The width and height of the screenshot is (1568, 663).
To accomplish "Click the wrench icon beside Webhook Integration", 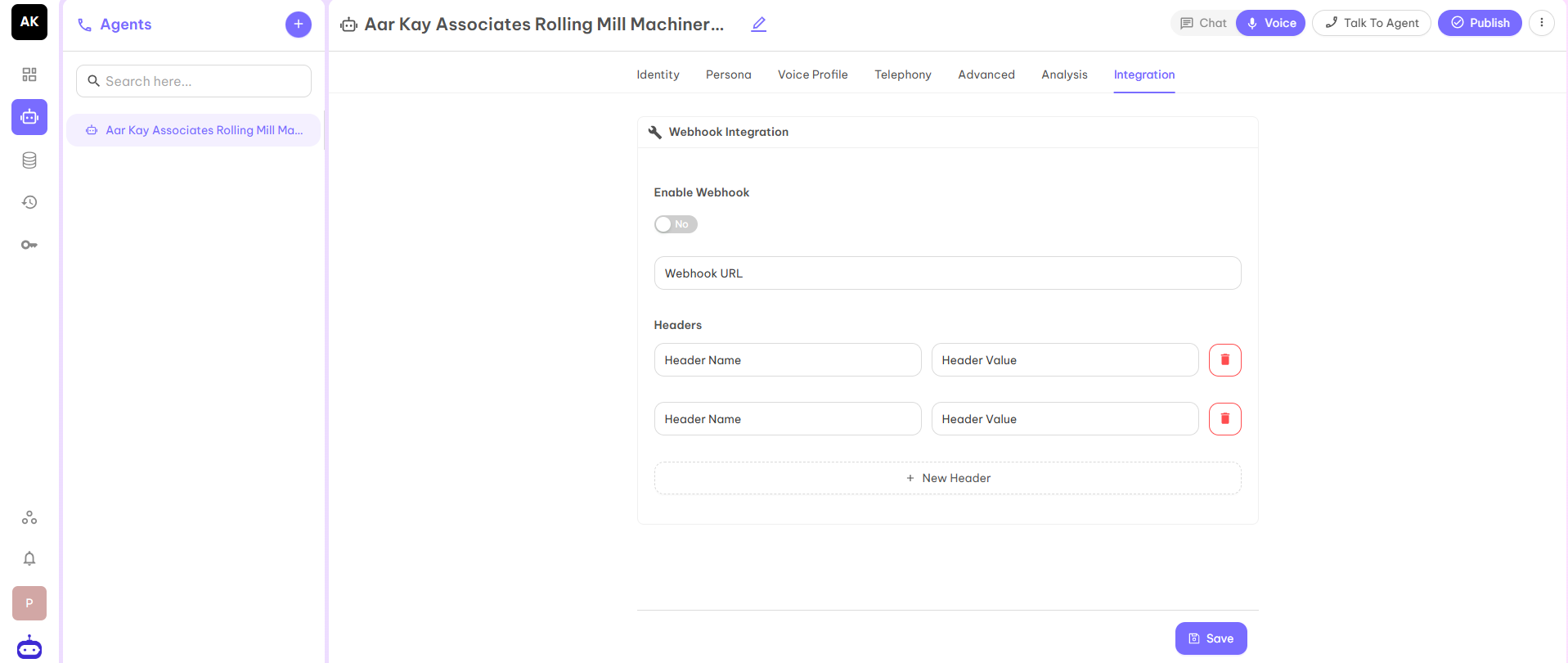I will pyautogui.click(x=655, y=132).
